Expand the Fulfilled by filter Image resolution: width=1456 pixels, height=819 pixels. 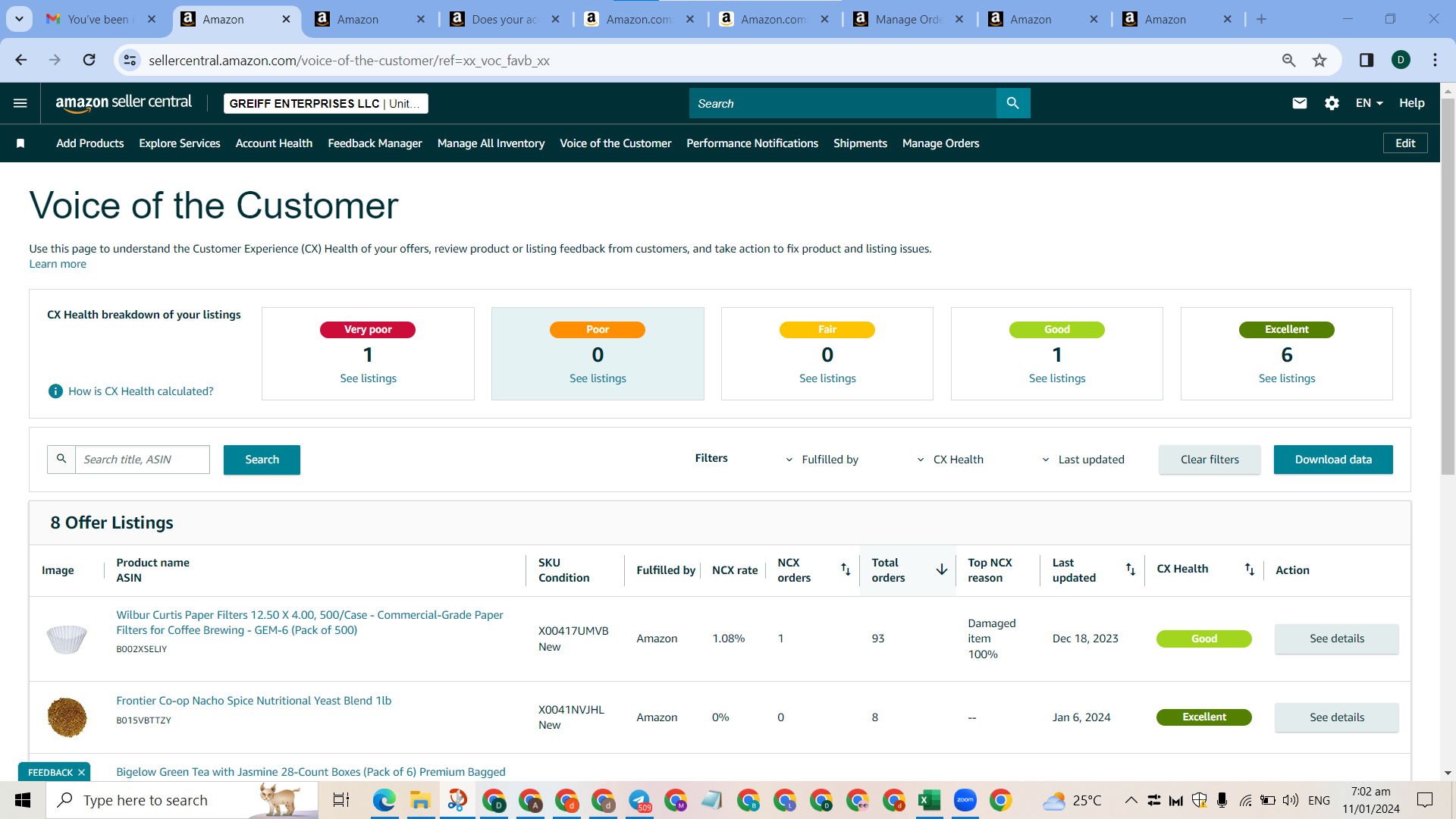click(822, 460)
